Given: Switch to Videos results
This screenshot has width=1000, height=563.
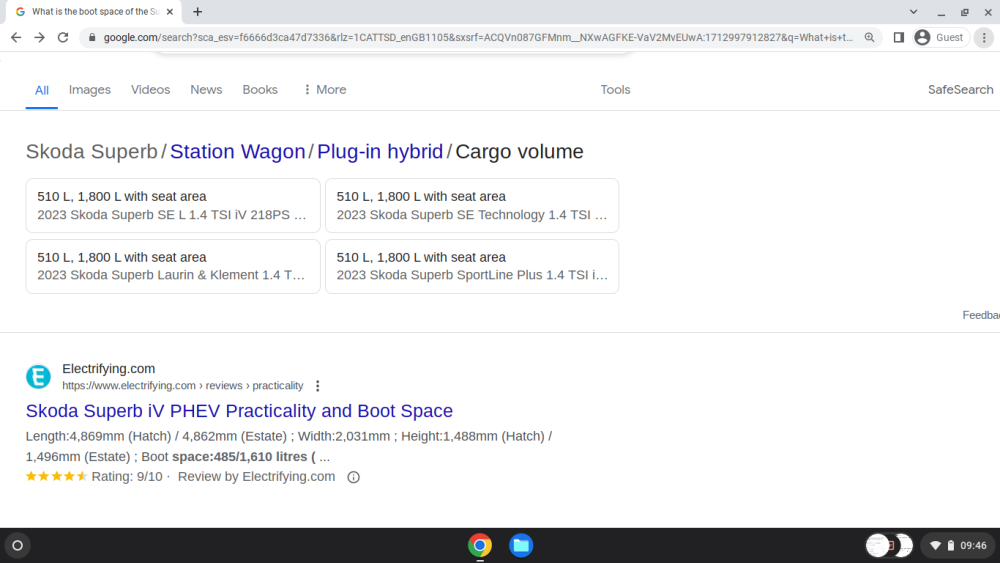Looking at the screenshot, I should coord(151,90).
